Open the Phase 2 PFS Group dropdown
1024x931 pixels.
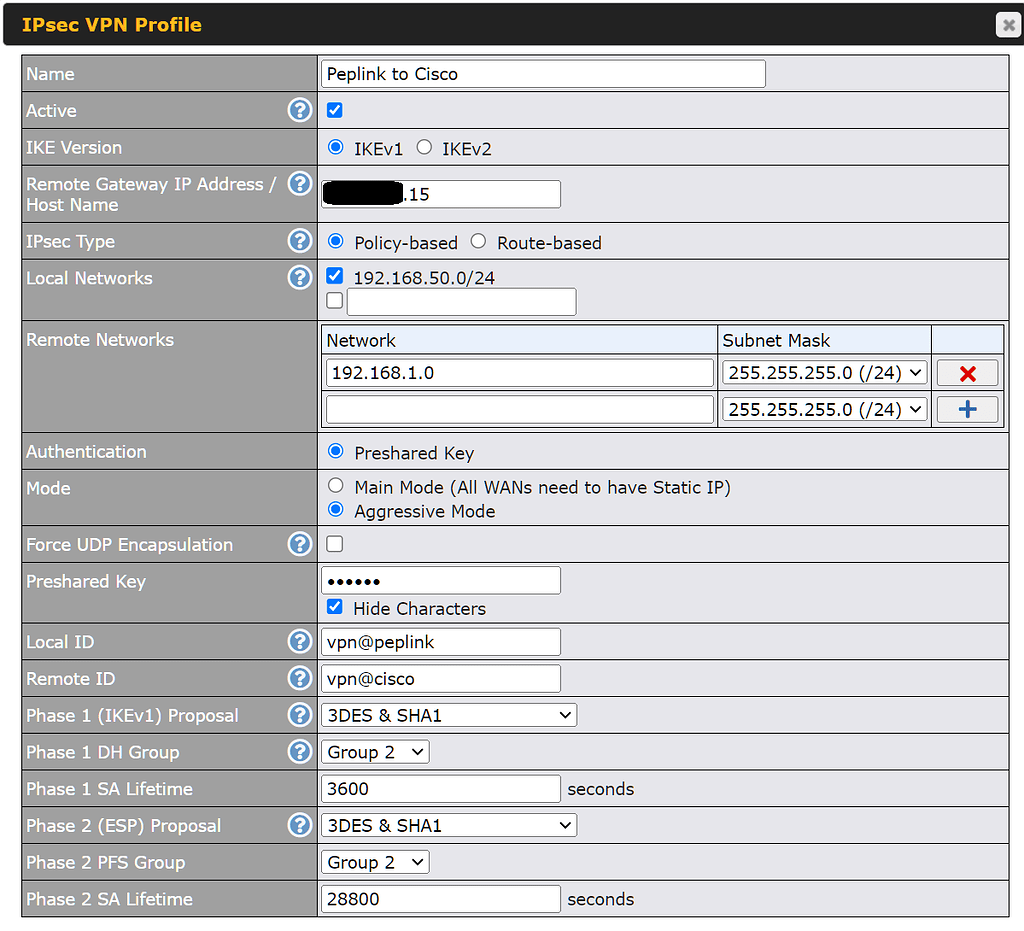pos(374,861)
